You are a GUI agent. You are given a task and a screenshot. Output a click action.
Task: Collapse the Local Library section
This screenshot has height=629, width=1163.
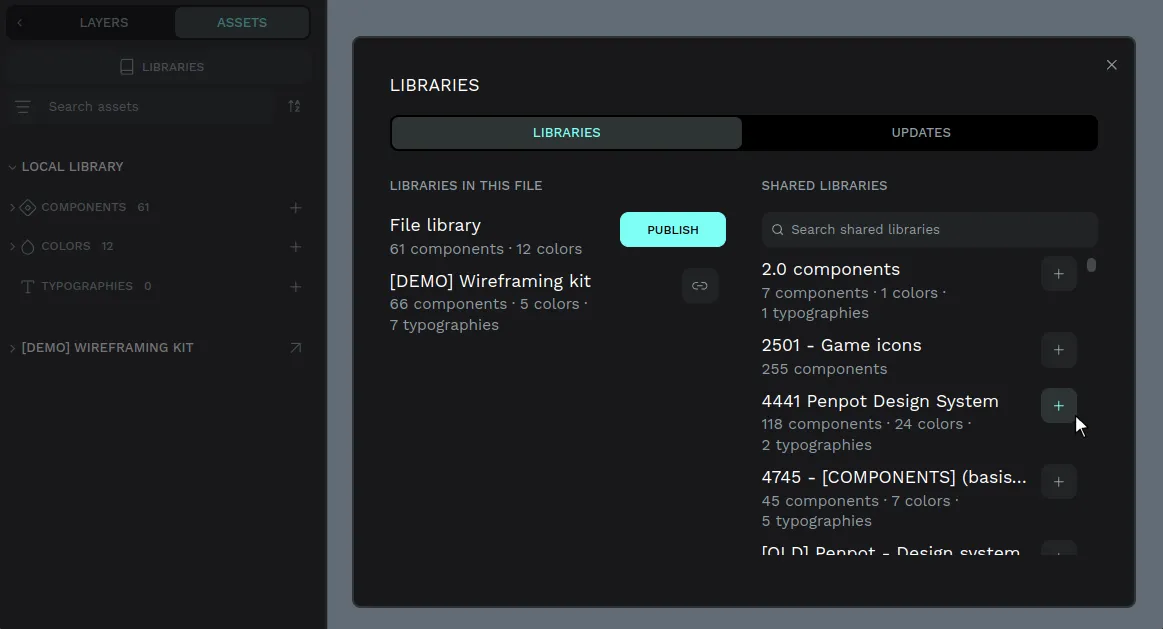tap(13, 167)
